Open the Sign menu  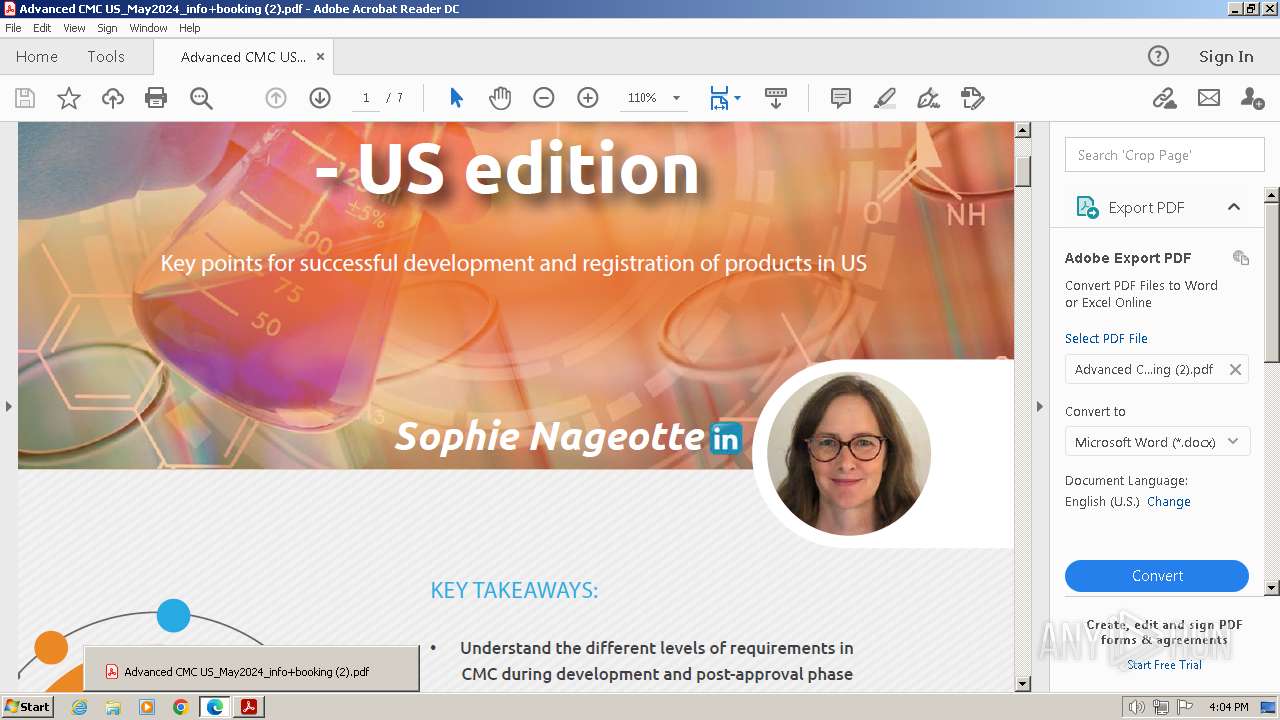pyautogui.click(x=107, y=28)
